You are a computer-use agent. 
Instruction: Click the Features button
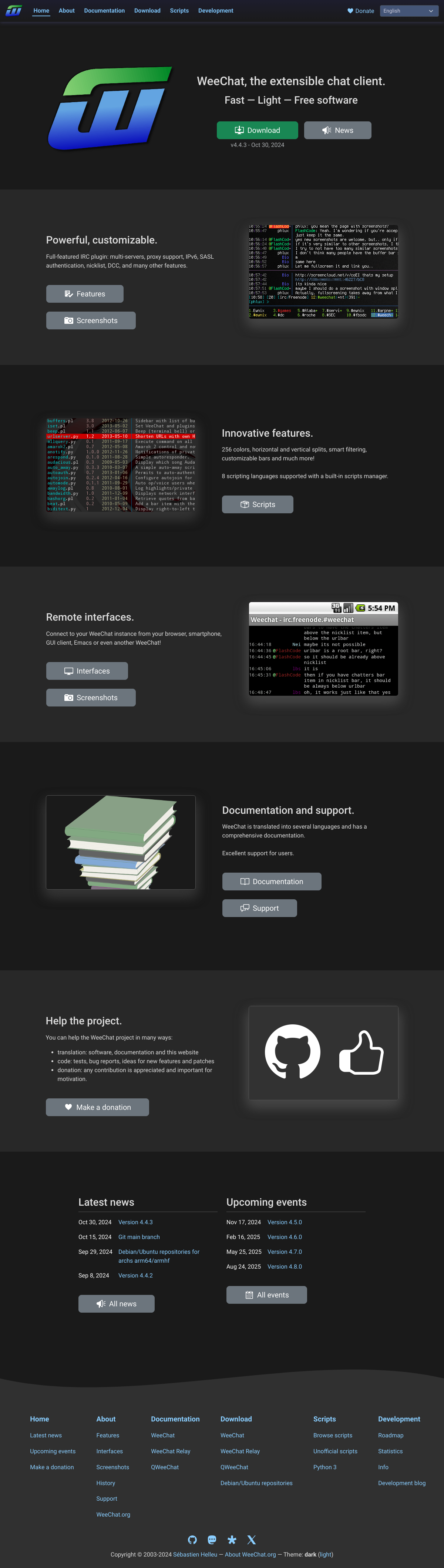[84, 294]
